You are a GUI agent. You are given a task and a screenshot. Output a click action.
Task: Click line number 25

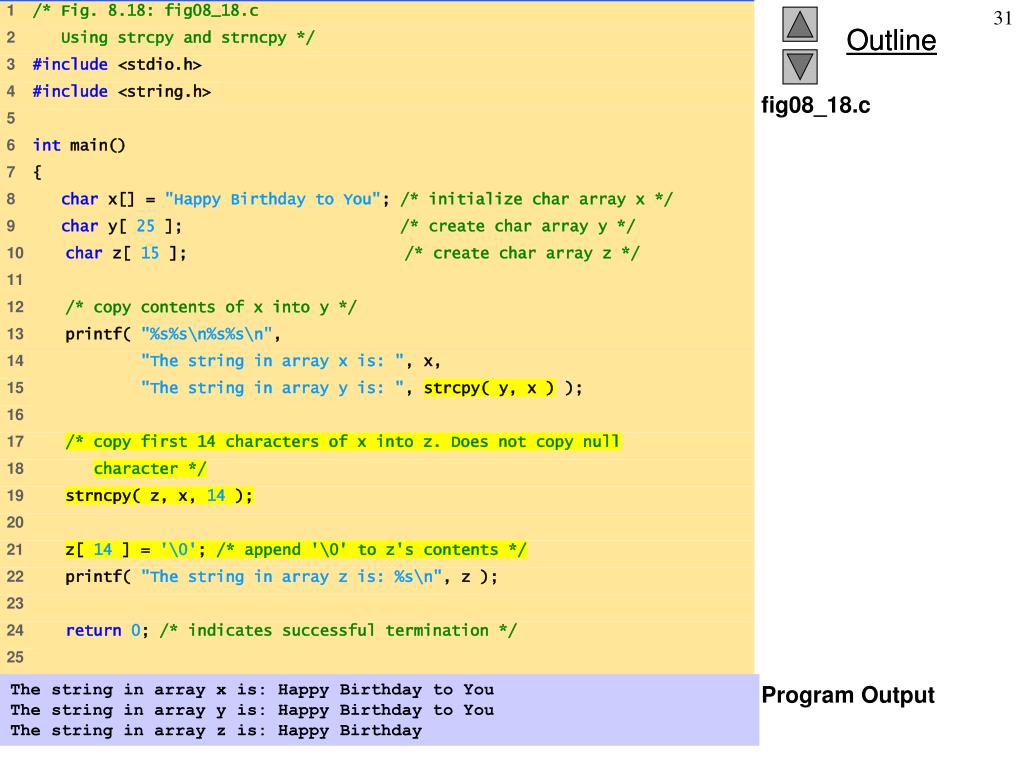[x=15, y=657]
